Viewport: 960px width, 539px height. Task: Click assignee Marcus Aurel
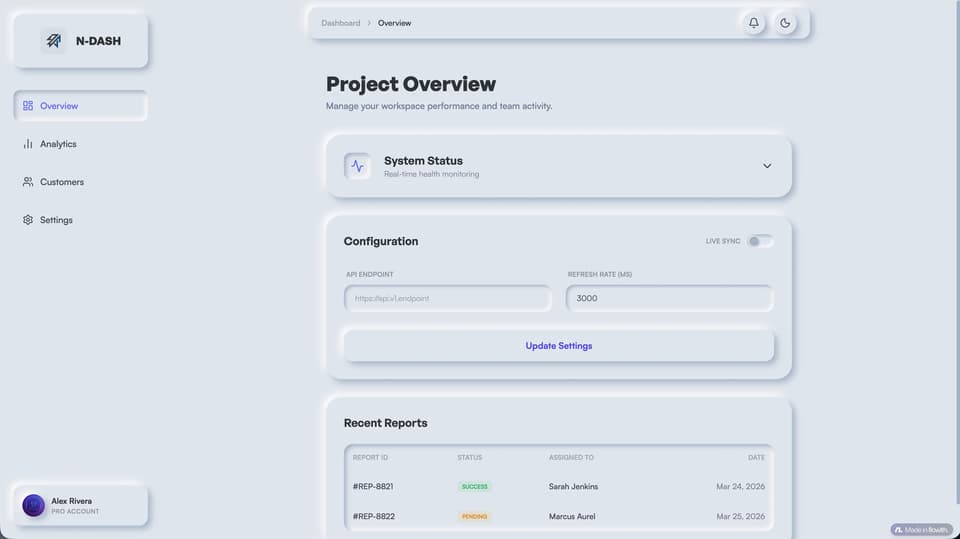pos(572,516)
